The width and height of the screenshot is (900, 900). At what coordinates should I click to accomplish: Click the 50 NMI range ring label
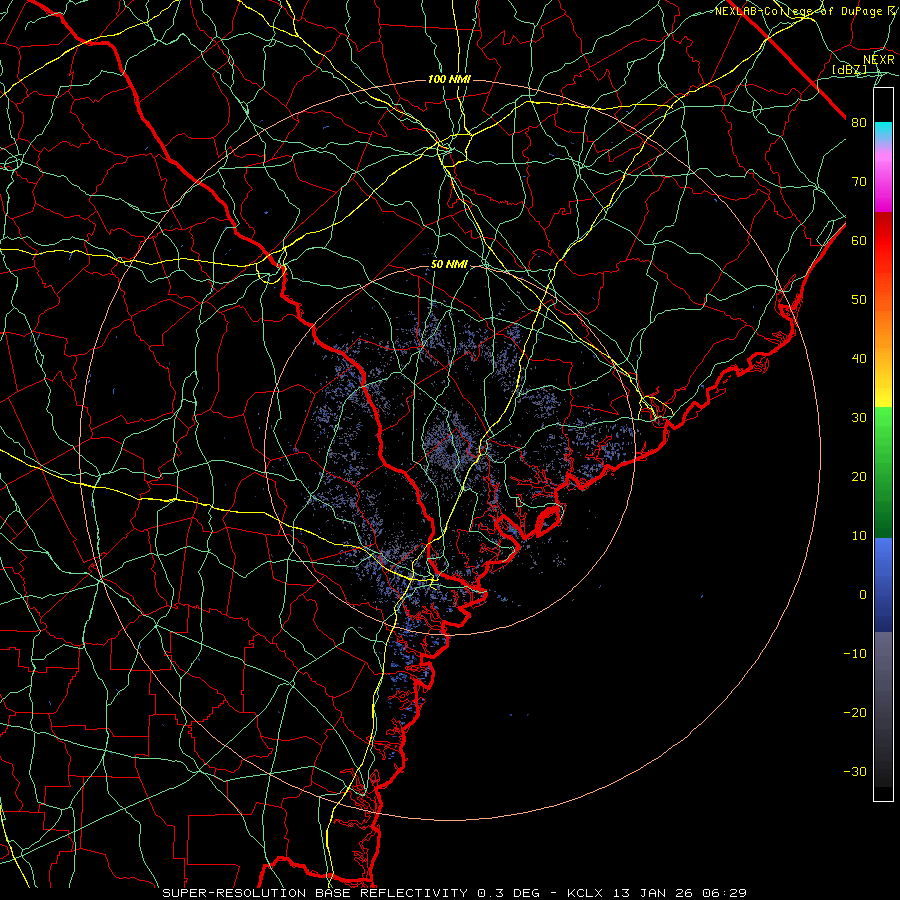pyautogui.click(x=449, y=265)
